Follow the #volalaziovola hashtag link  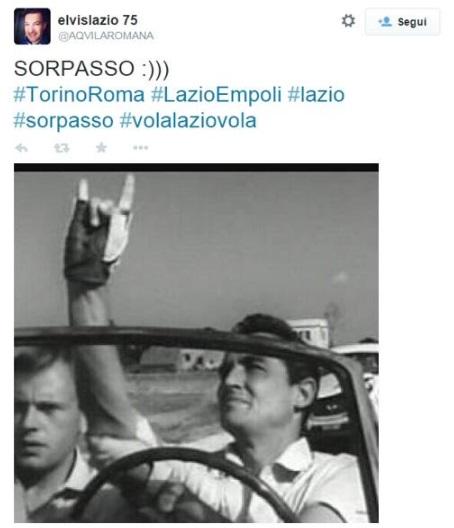188,120
